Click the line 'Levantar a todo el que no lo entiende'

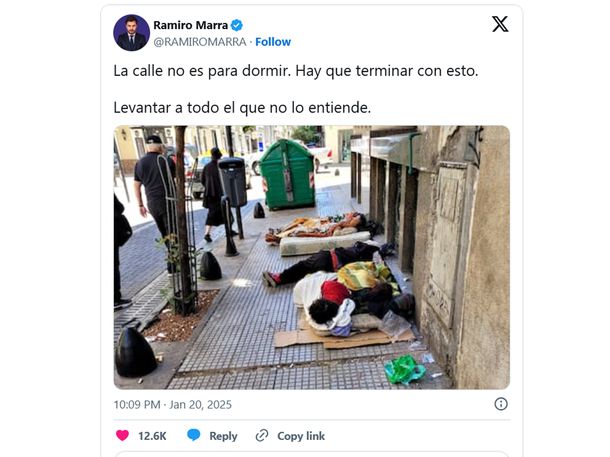coord(242,108)
